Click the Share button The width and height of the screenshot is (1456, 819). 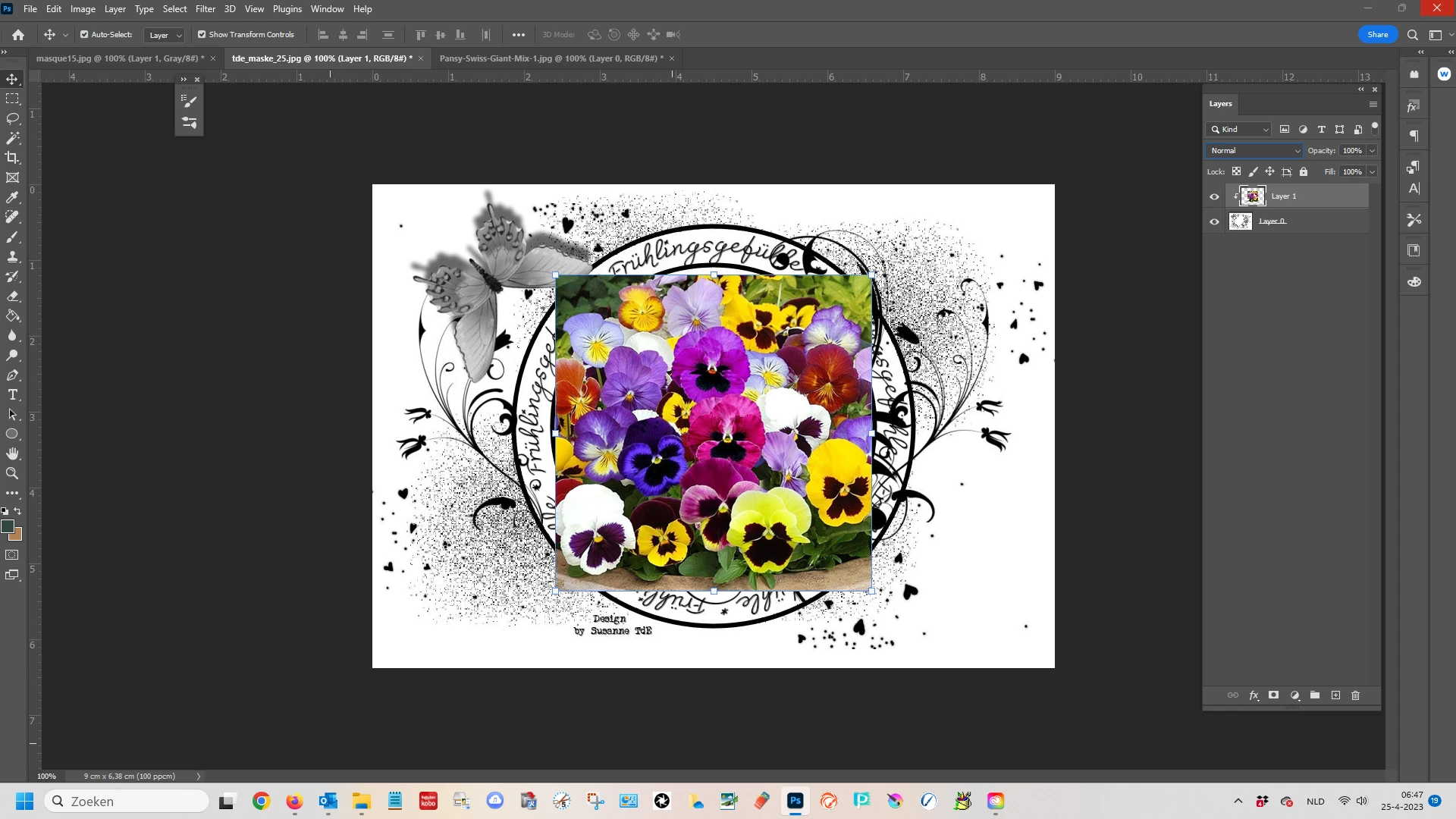(1377, 35)
